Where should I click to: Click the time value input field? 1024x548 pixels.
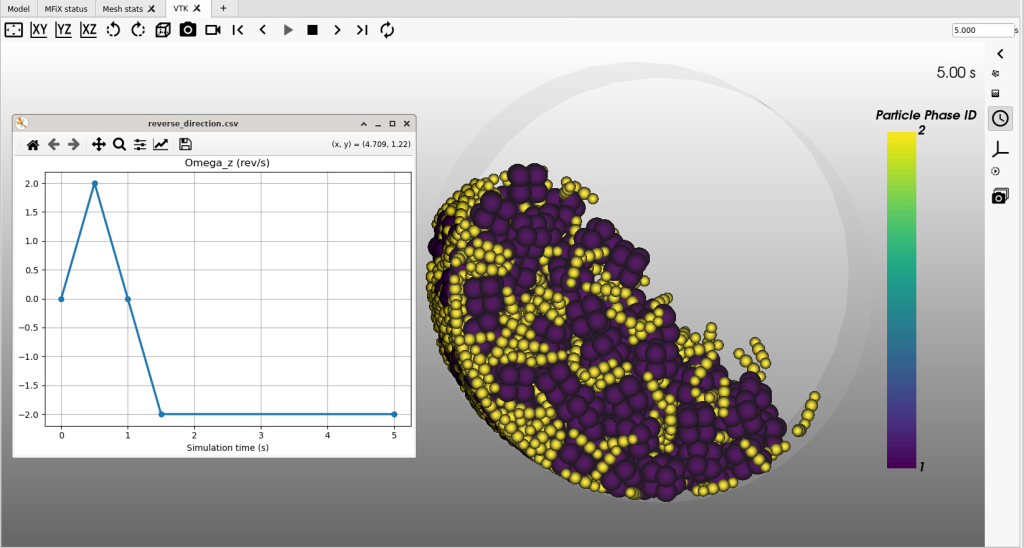tap(981, 30)
